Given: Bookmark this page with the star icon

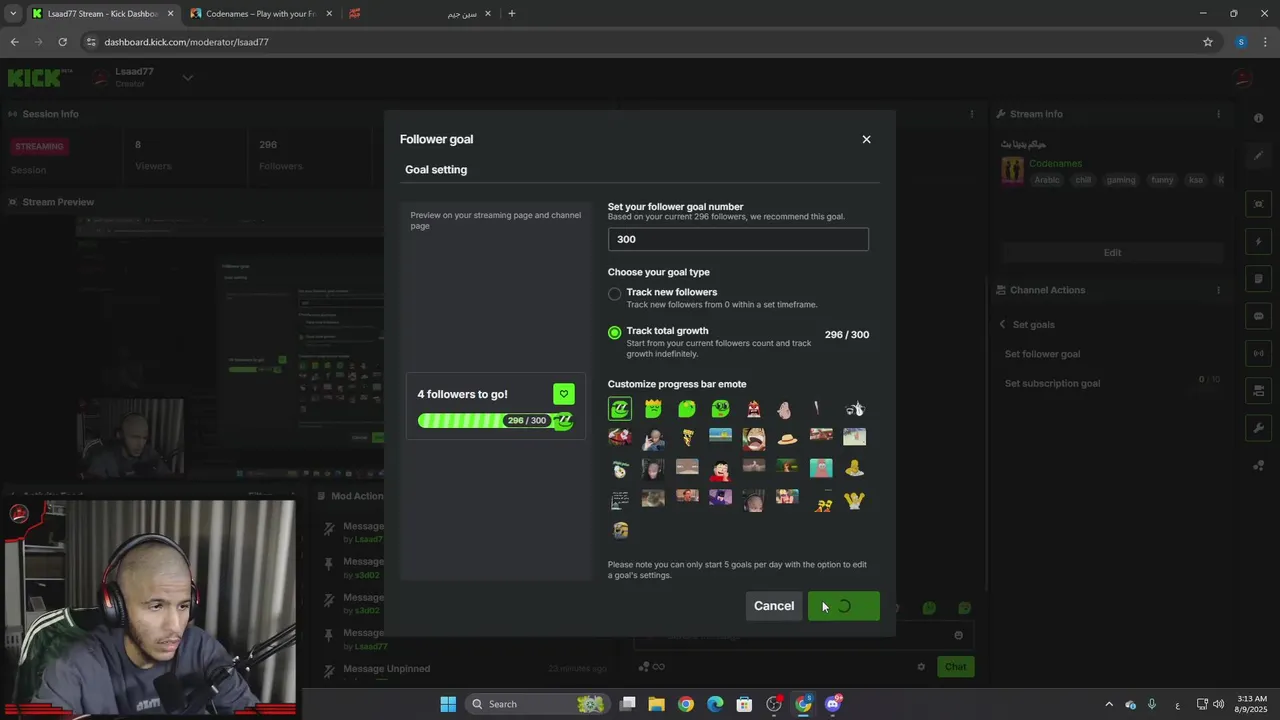Looking at the screenshot, I should tap(1208, 42).
